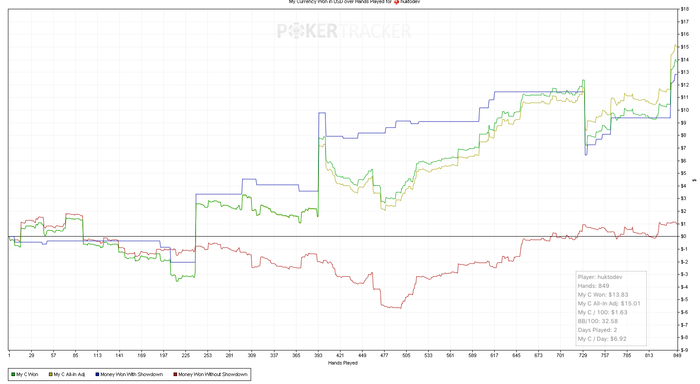The image size is (700, 384).
Task: Click the yellow My C All-In Adj legend swatch
Action: pos(50,374)
